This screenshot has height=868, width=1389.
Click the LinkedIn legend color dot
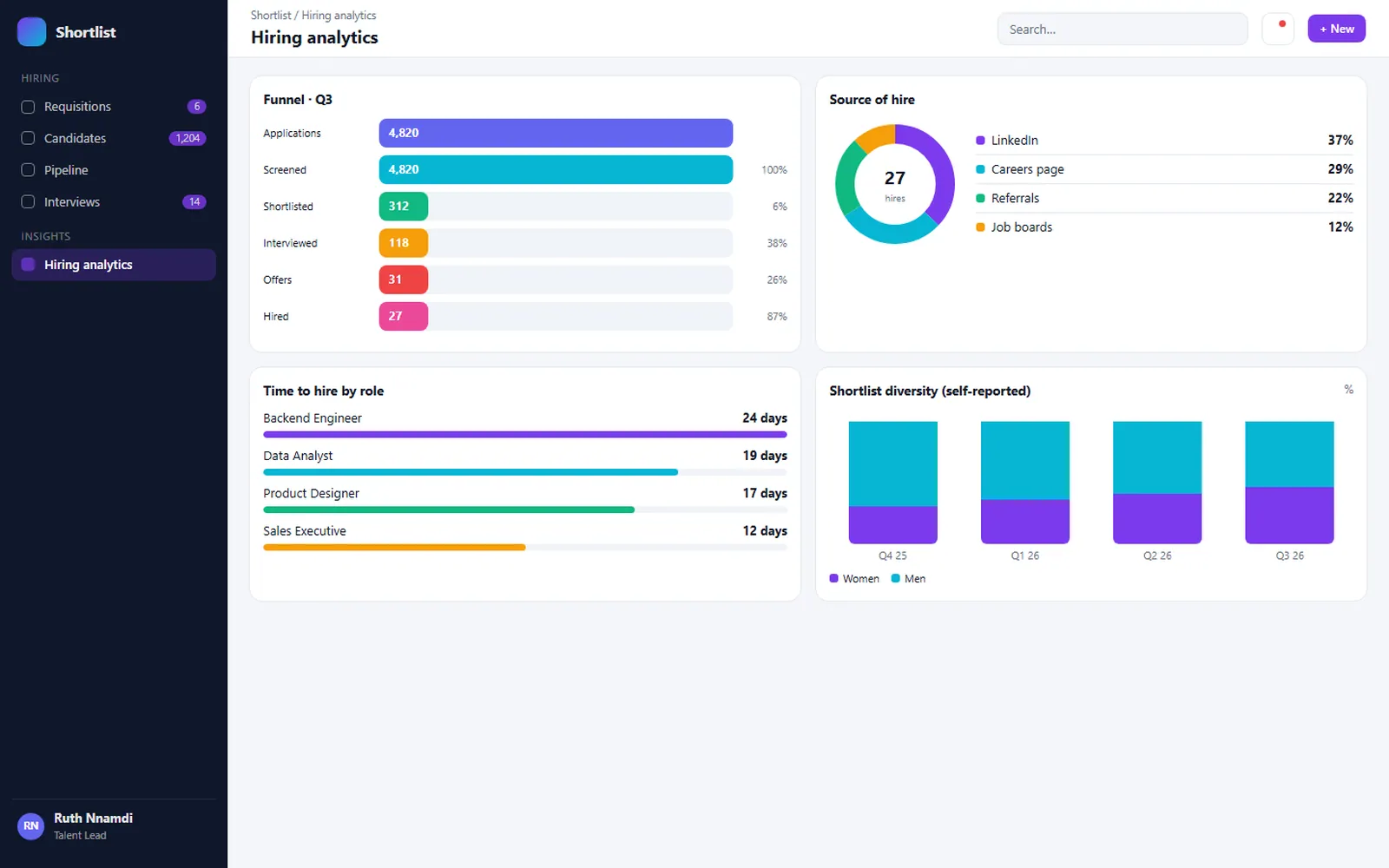pyautogui.click(x=980, y=141)
